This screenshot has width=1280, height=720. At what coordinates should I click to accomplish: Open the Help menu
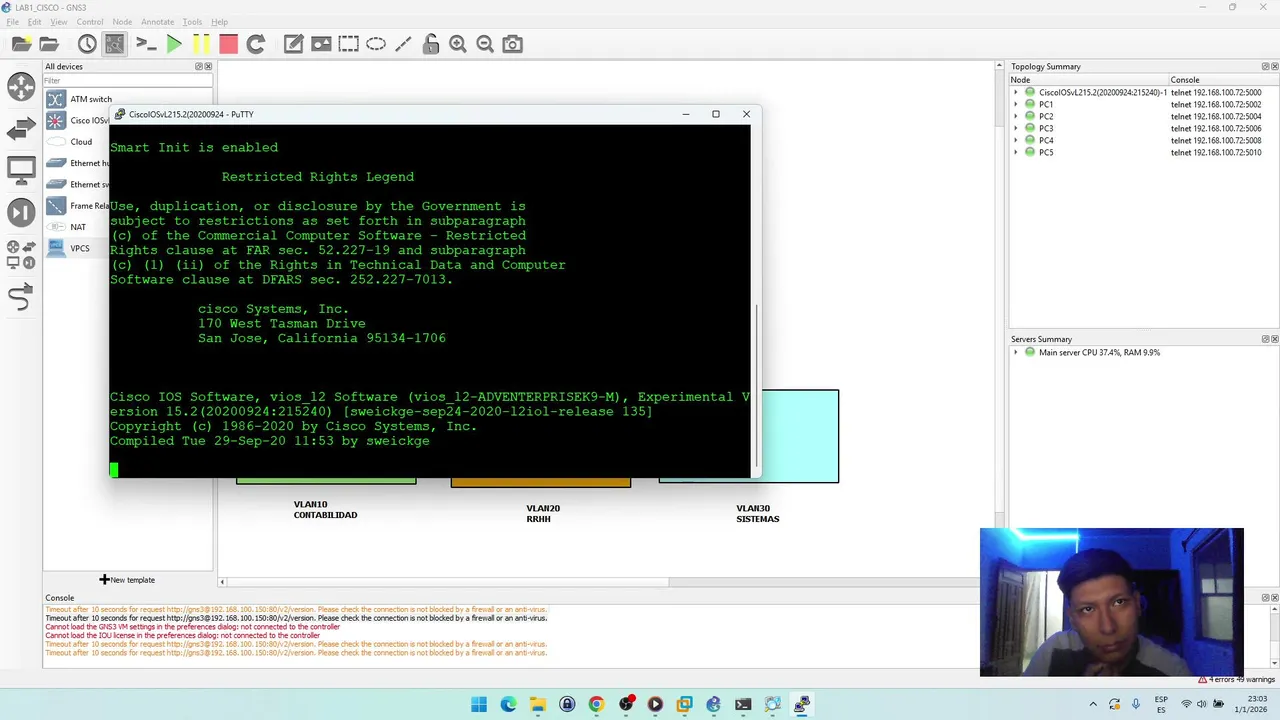click(219, 21)
